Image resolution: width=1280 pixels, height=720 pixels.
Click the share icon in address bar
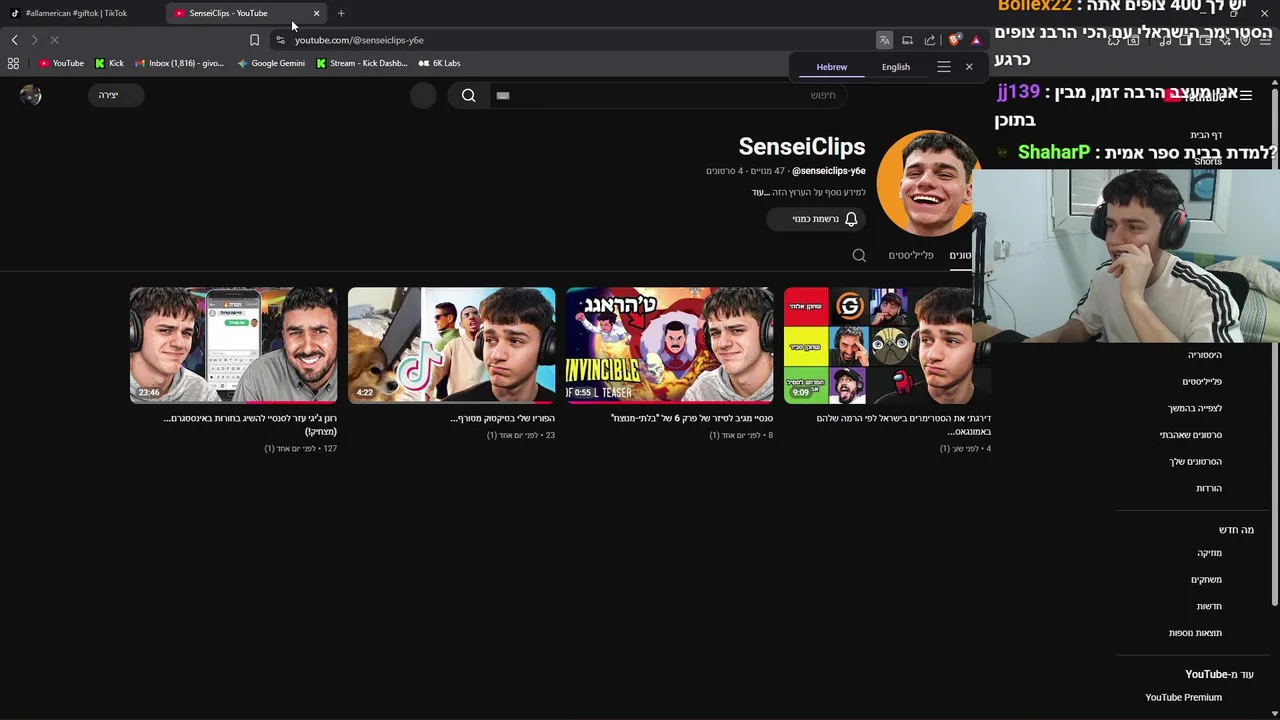(930, 40)
